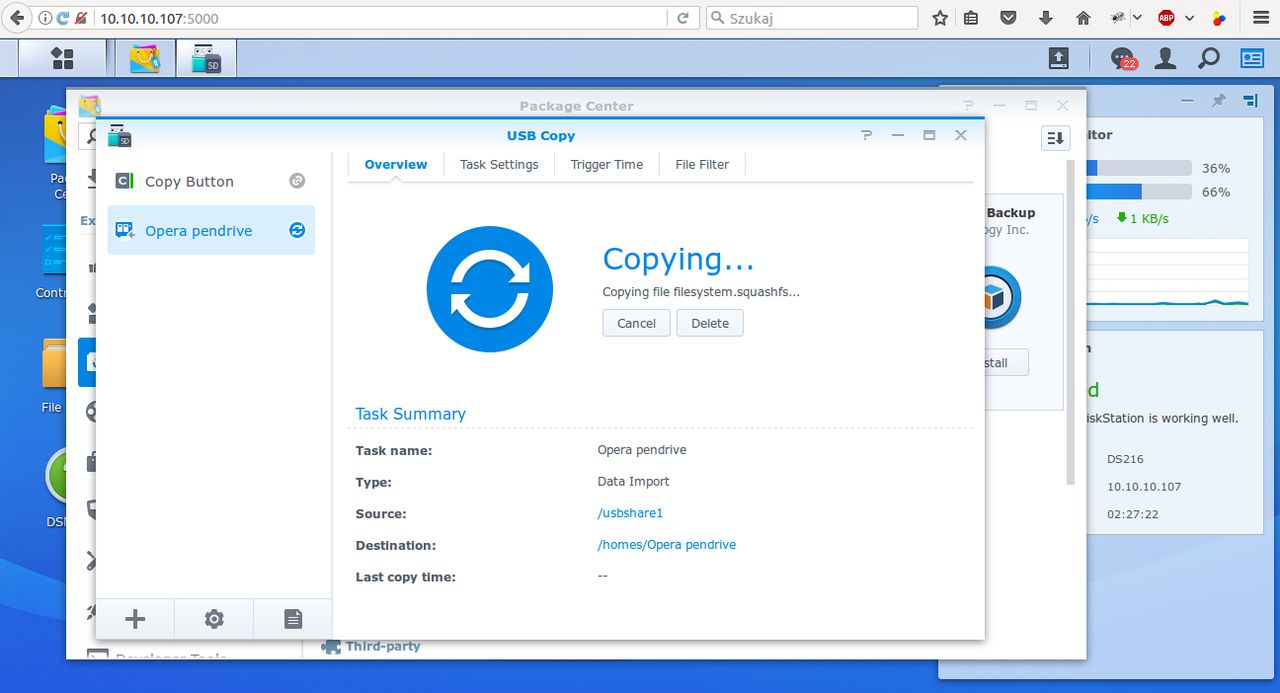Open DSM search magnifier icon
The height and width of the screenshot is (693, 1280).
tap(1209, 58)
